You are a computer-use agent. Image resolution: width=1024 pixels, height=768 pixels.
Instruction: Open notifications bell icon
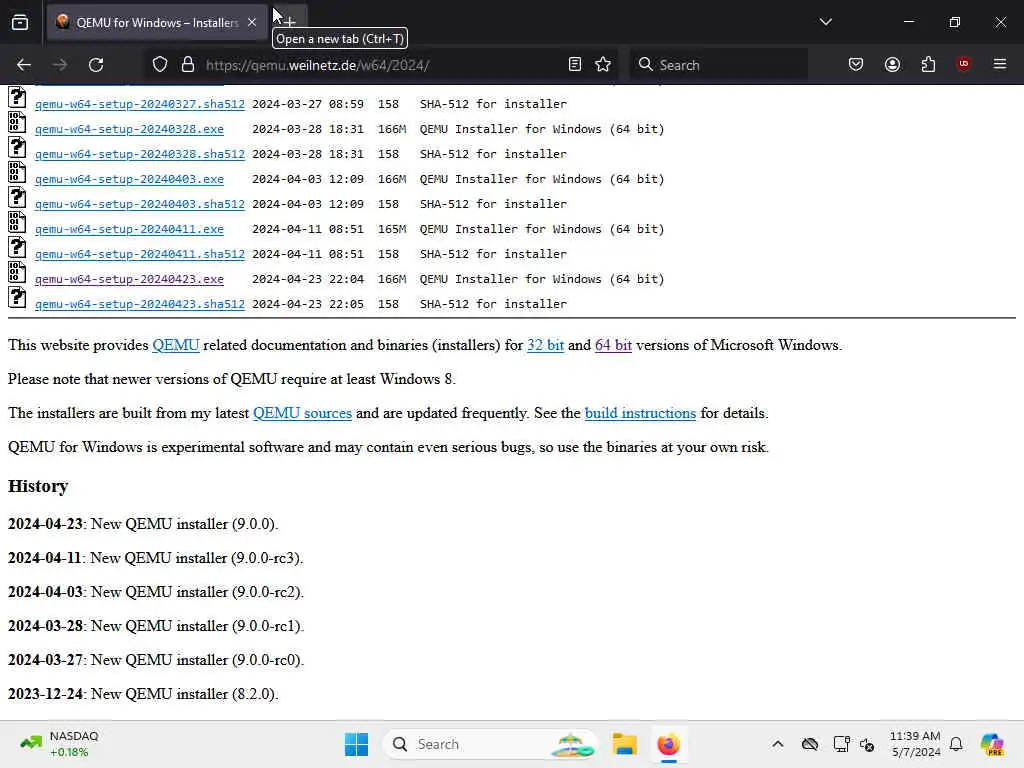pos(956,744)
